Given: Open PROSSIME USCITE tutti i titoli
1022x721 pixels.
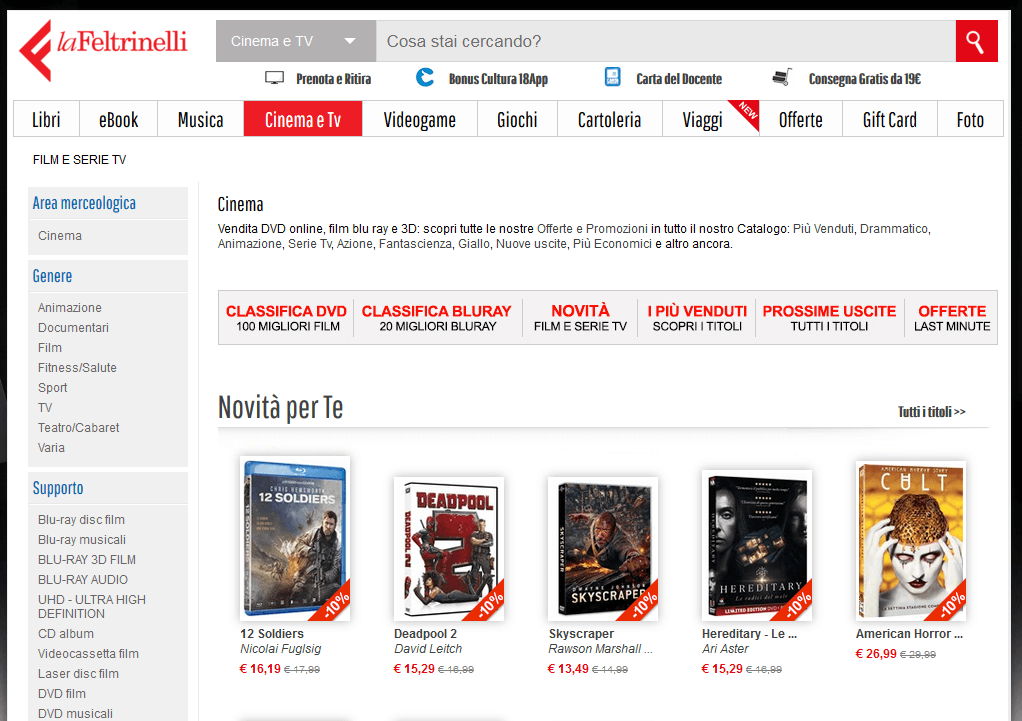Looking at the screenshot, I should pyautogui.click(x=829, y=318).
